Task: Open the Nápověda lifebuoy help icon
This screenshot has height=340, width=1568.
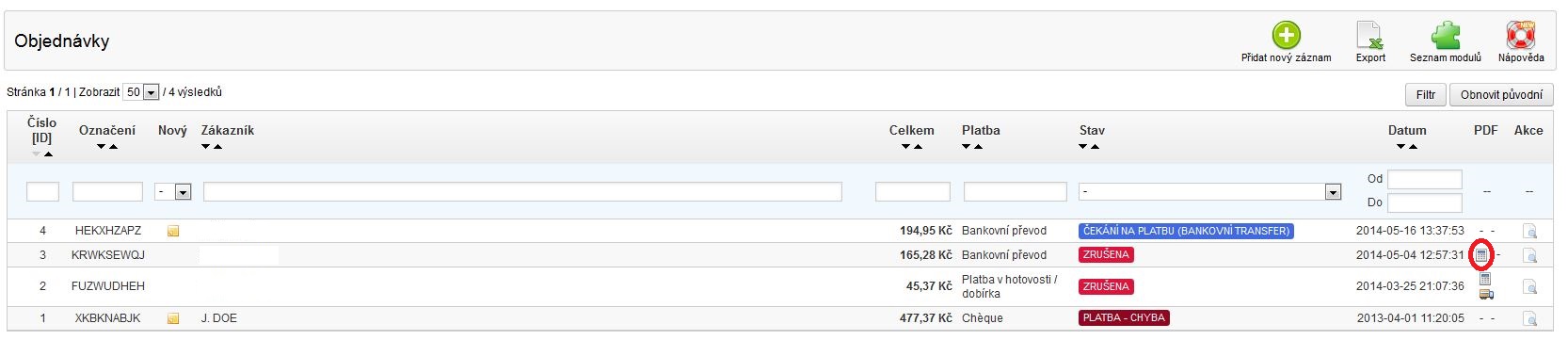Action: pos(1521,36)
